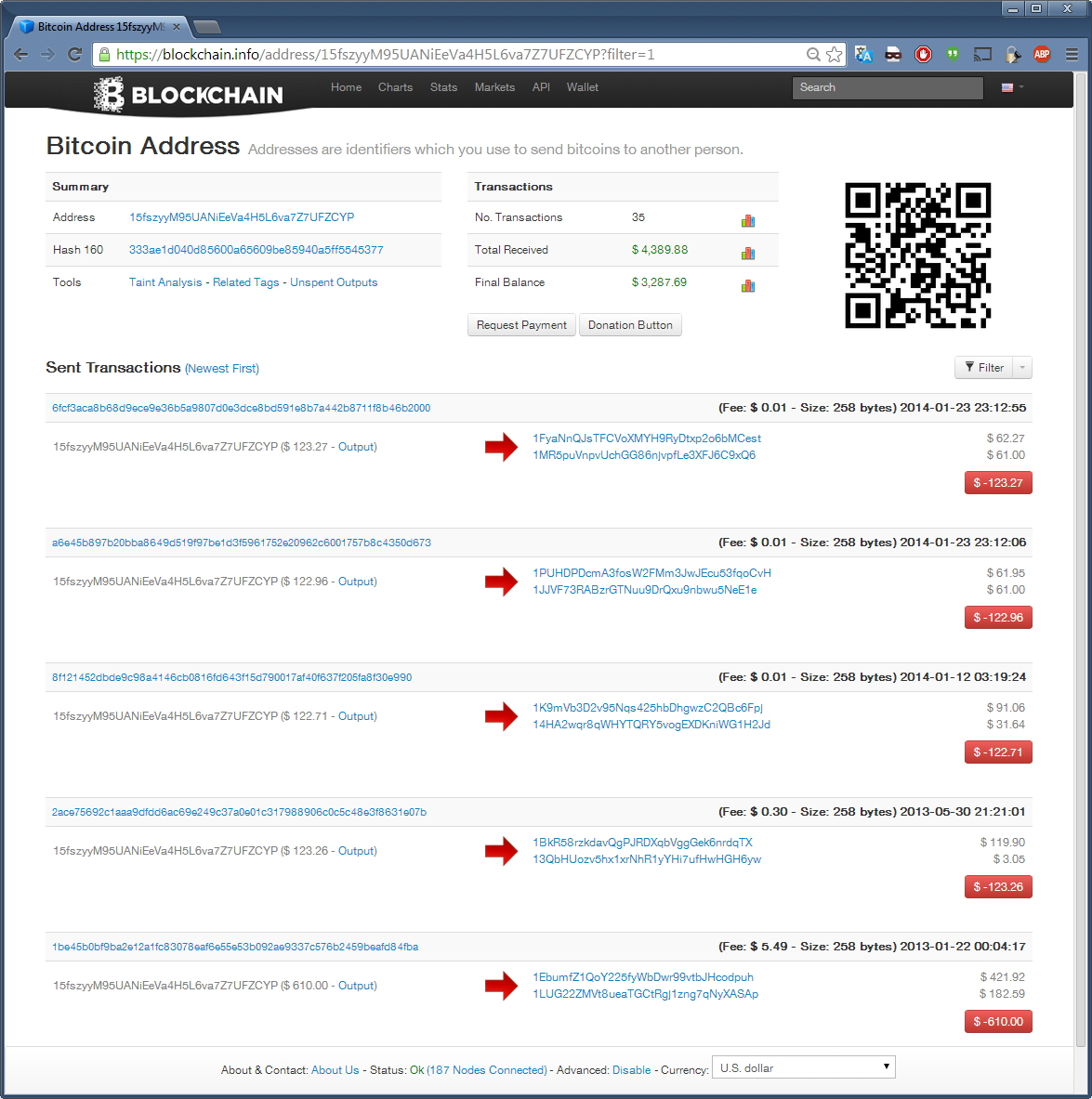
Task: Open the green quote-mark extension icon
Action: click(953, 55)
